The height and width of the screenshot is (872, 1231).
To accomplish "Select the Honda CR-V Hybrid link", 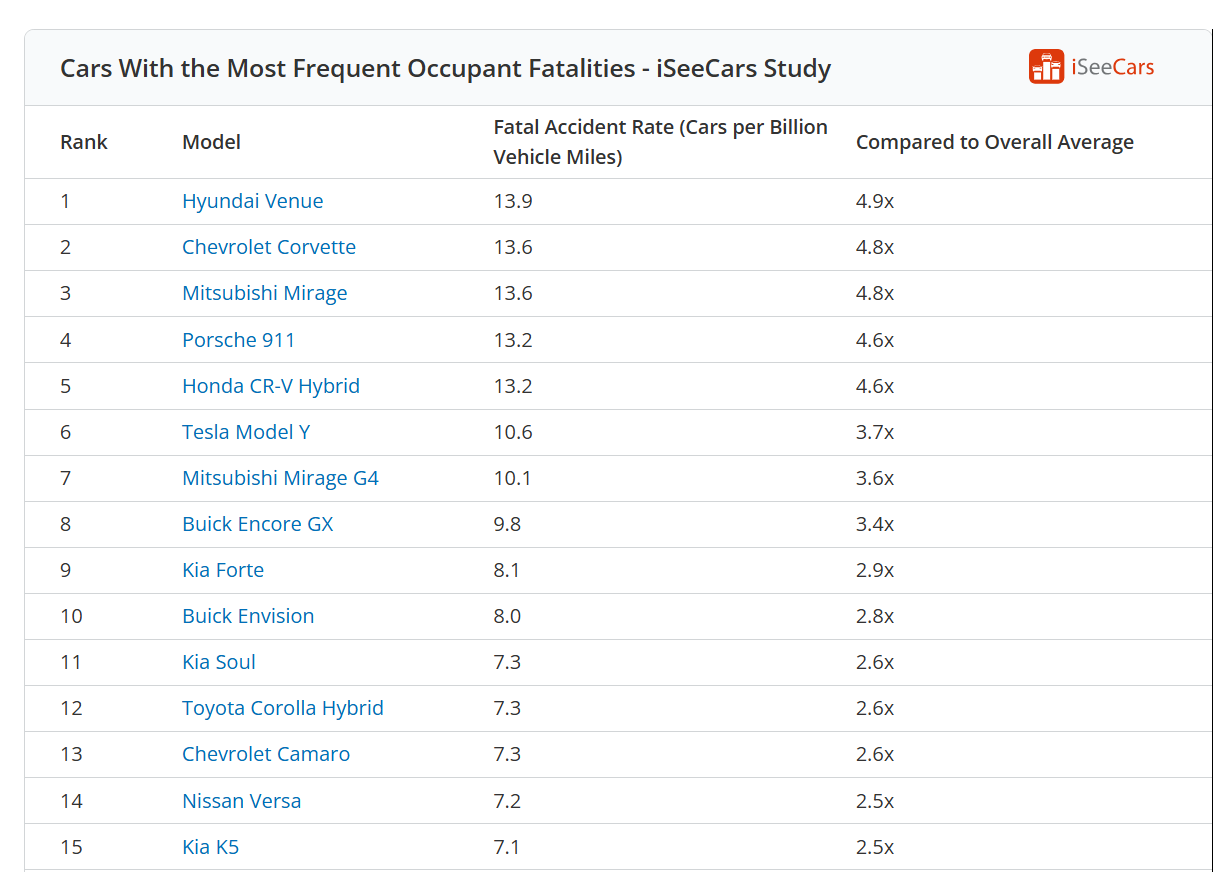I will click(271, 386).
